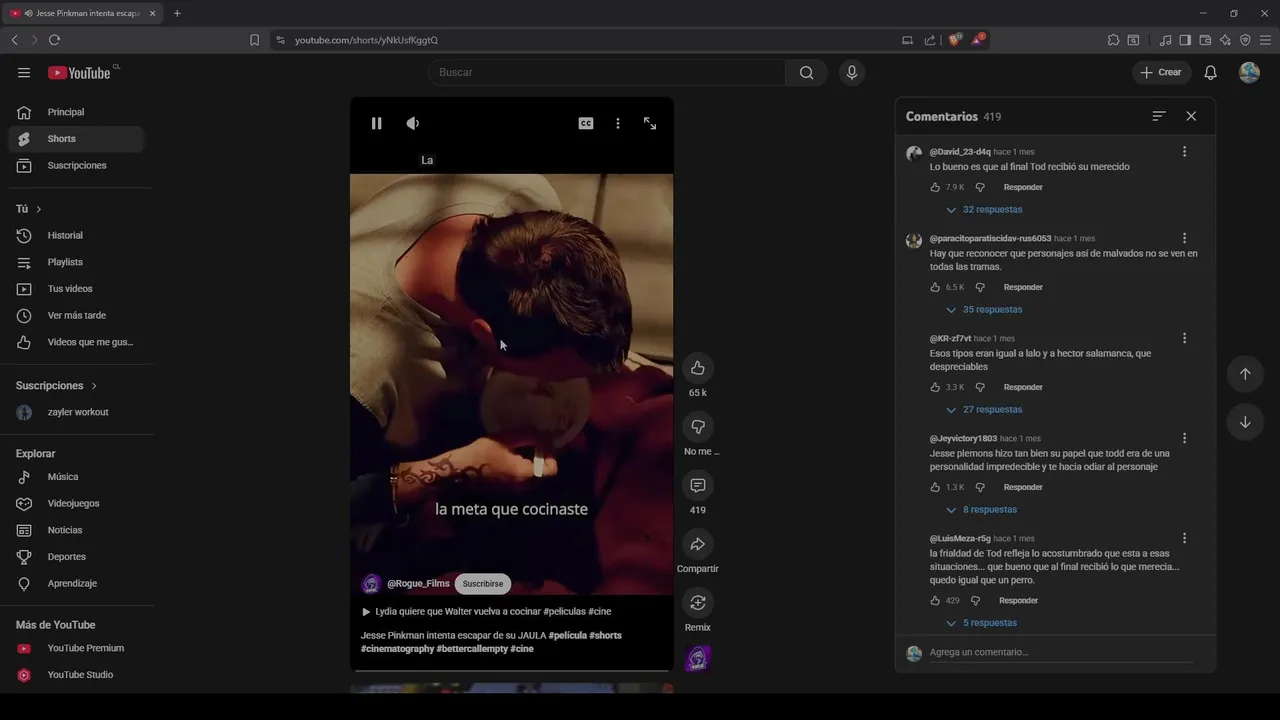Open the notifications bell
The width and height of the screenshot is (1280, 720).
[x=1210, y=72]
